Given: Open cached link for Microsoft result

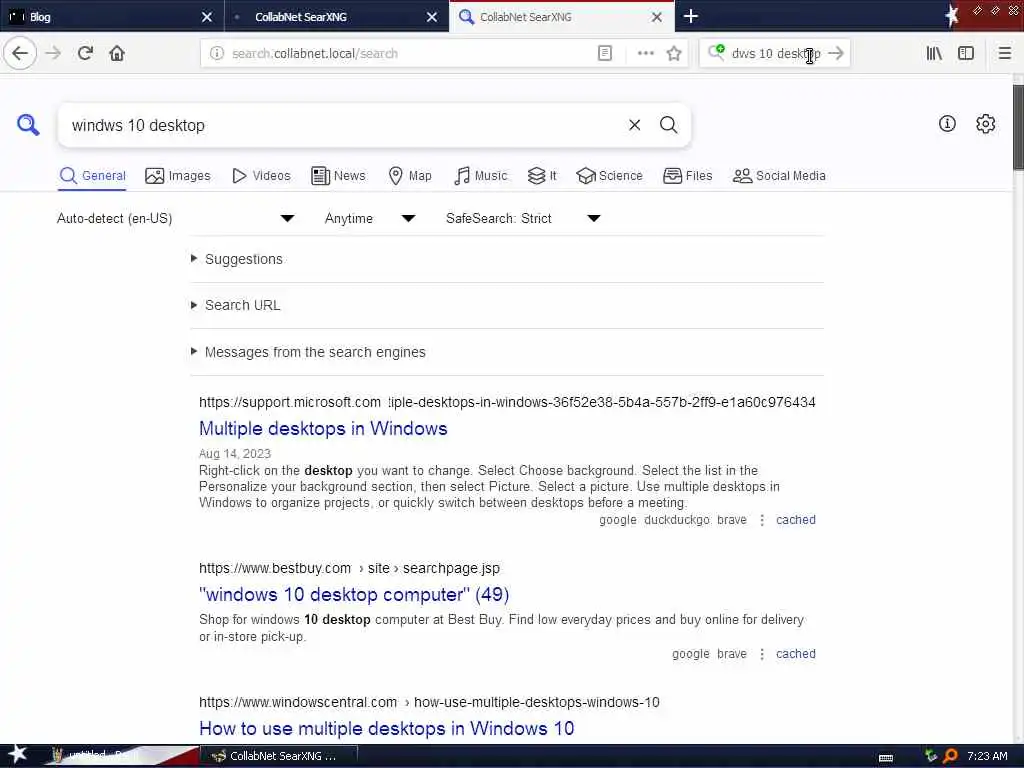Looking at the screenshot, I should click(x=795, y=520).
